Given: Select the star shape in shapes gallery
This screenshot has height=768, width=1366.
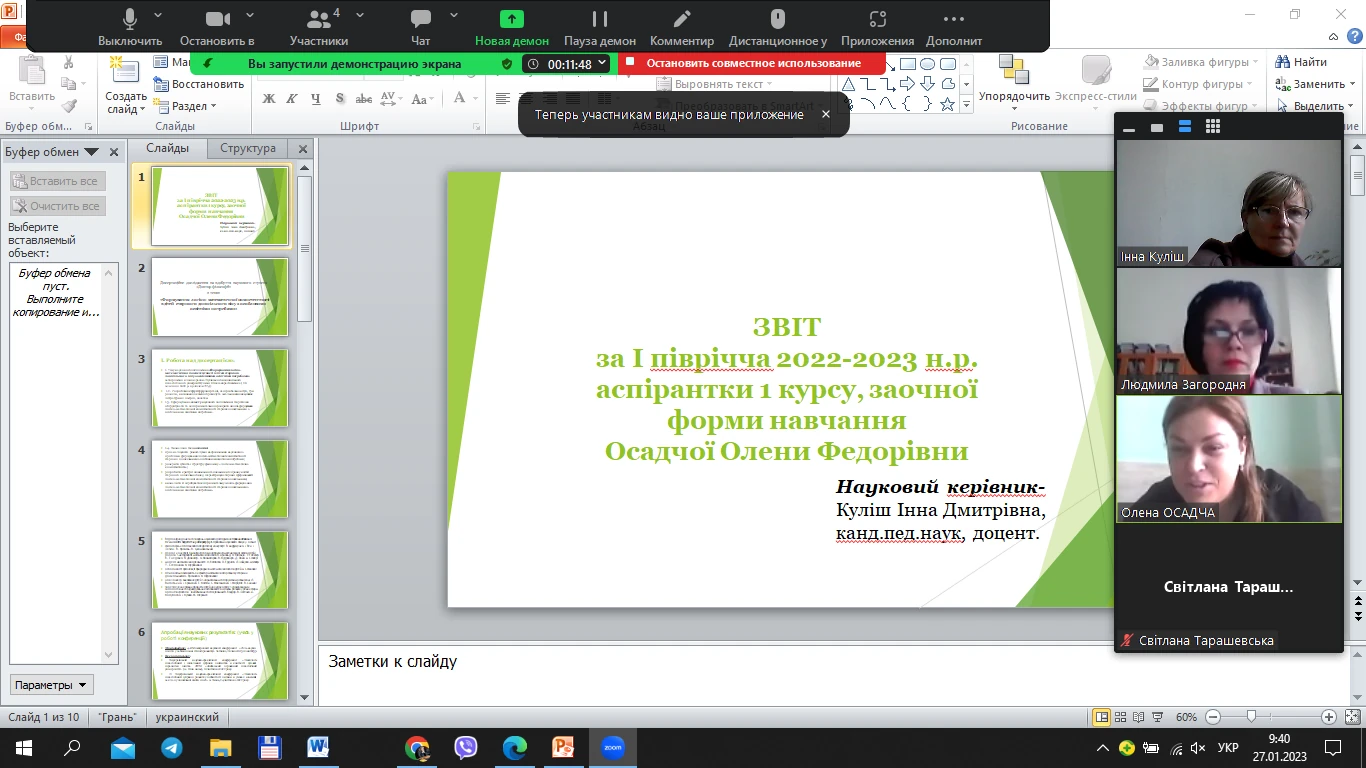Looking at the screenshot, I should (947, 104).
